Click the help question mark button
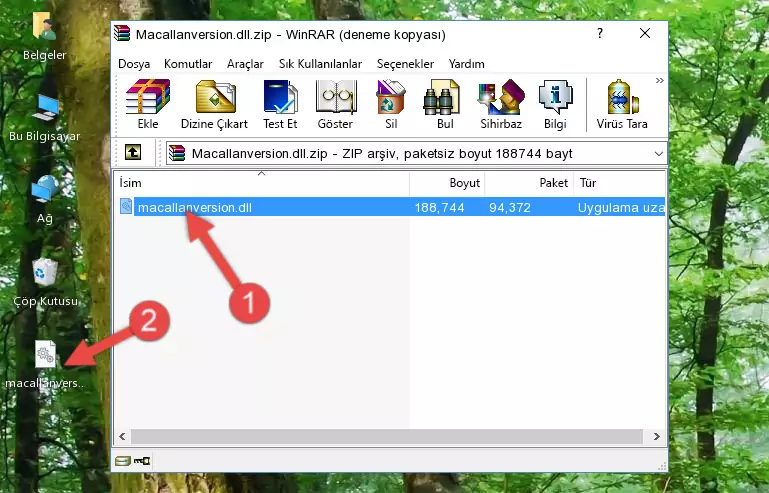Viewport: 769px width, 493px height. point(600,33)
